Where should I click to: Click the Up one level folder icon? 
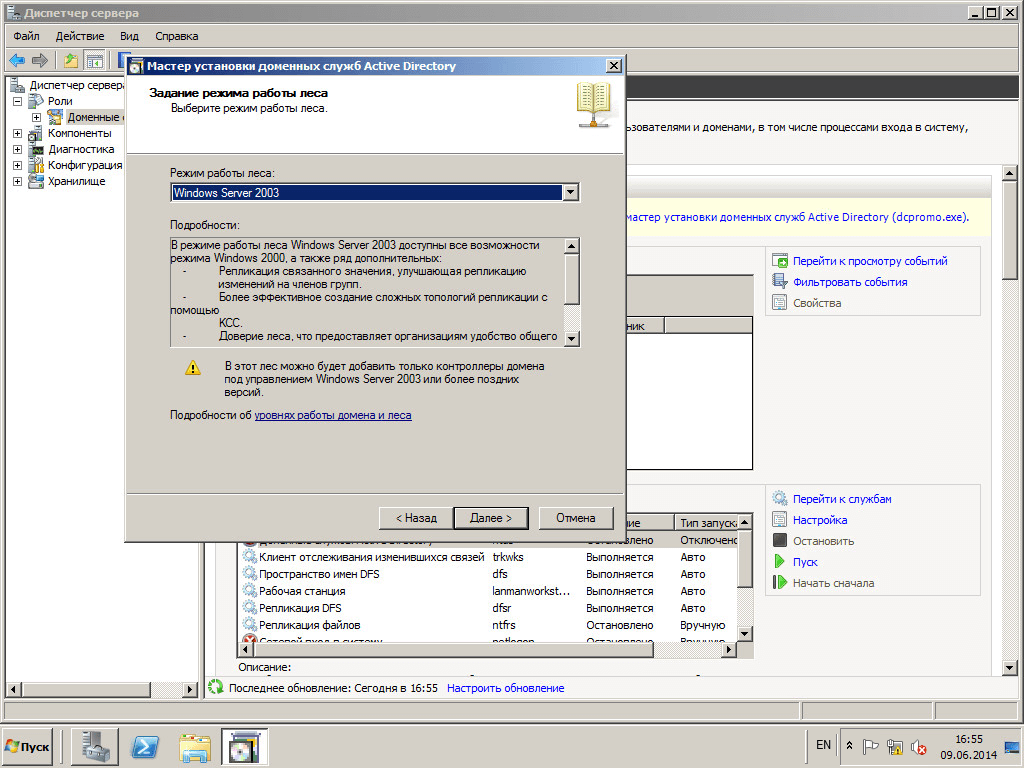coord(71,60)
